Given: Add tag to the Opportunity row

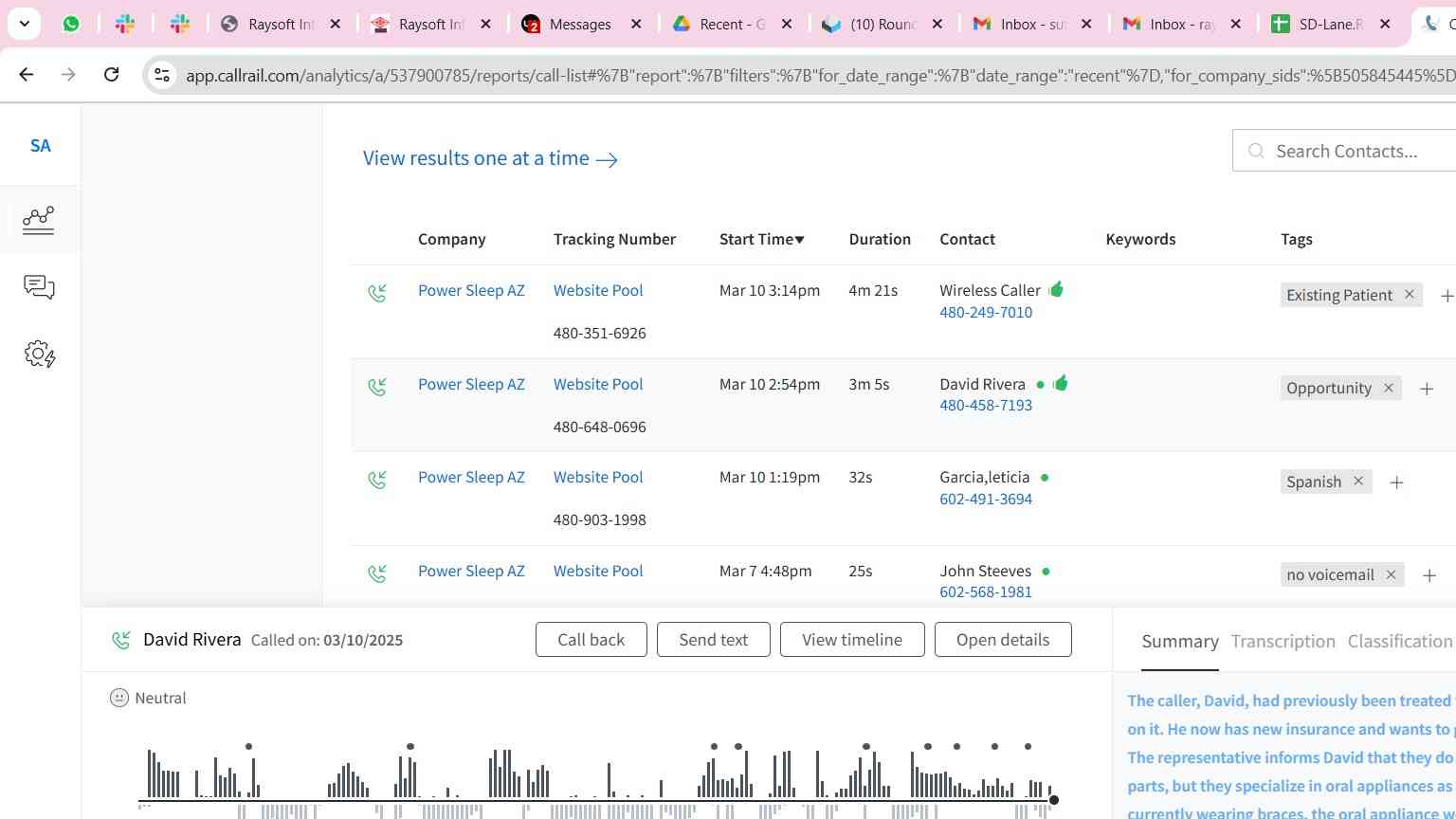Looking at the screenshot, I should [1427, 389].
